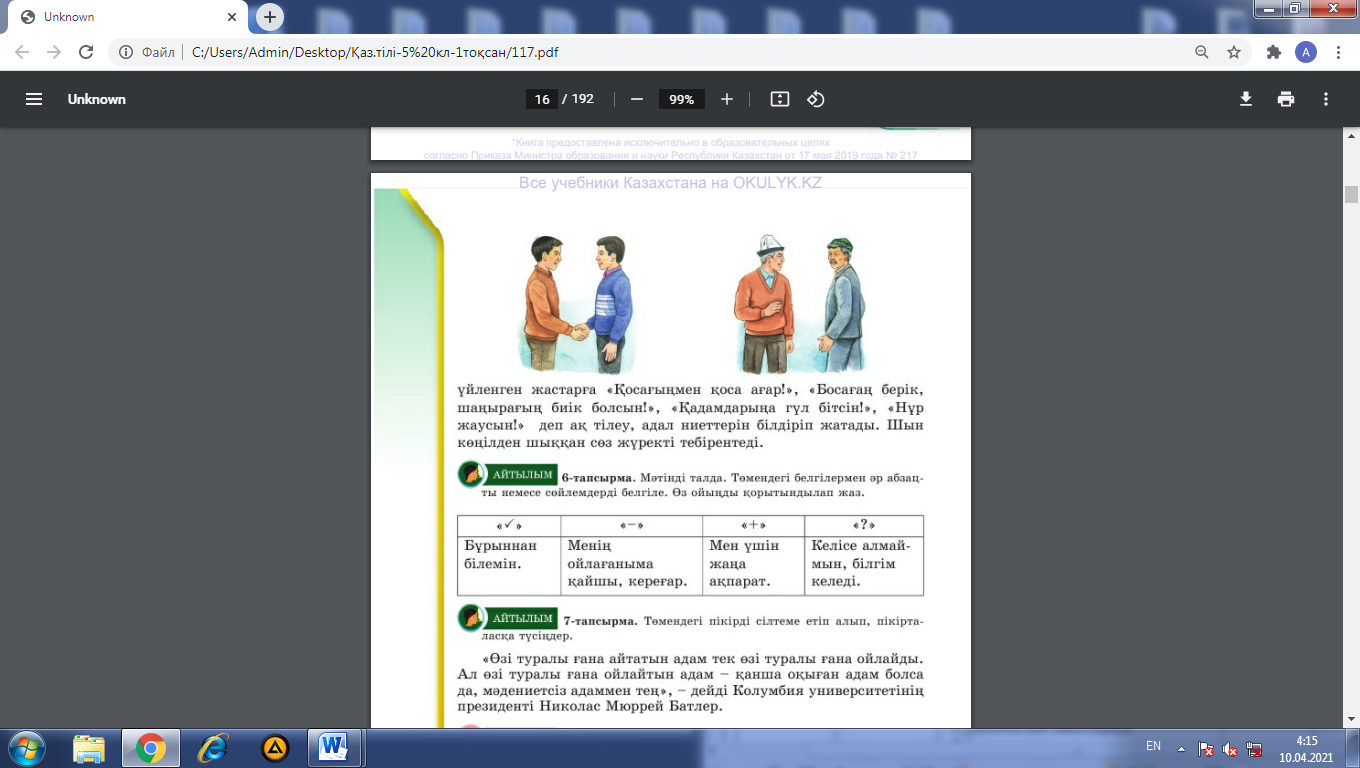The image size is (1360, 768).
Task: View site information next to Файл
Action: (127, 52)
